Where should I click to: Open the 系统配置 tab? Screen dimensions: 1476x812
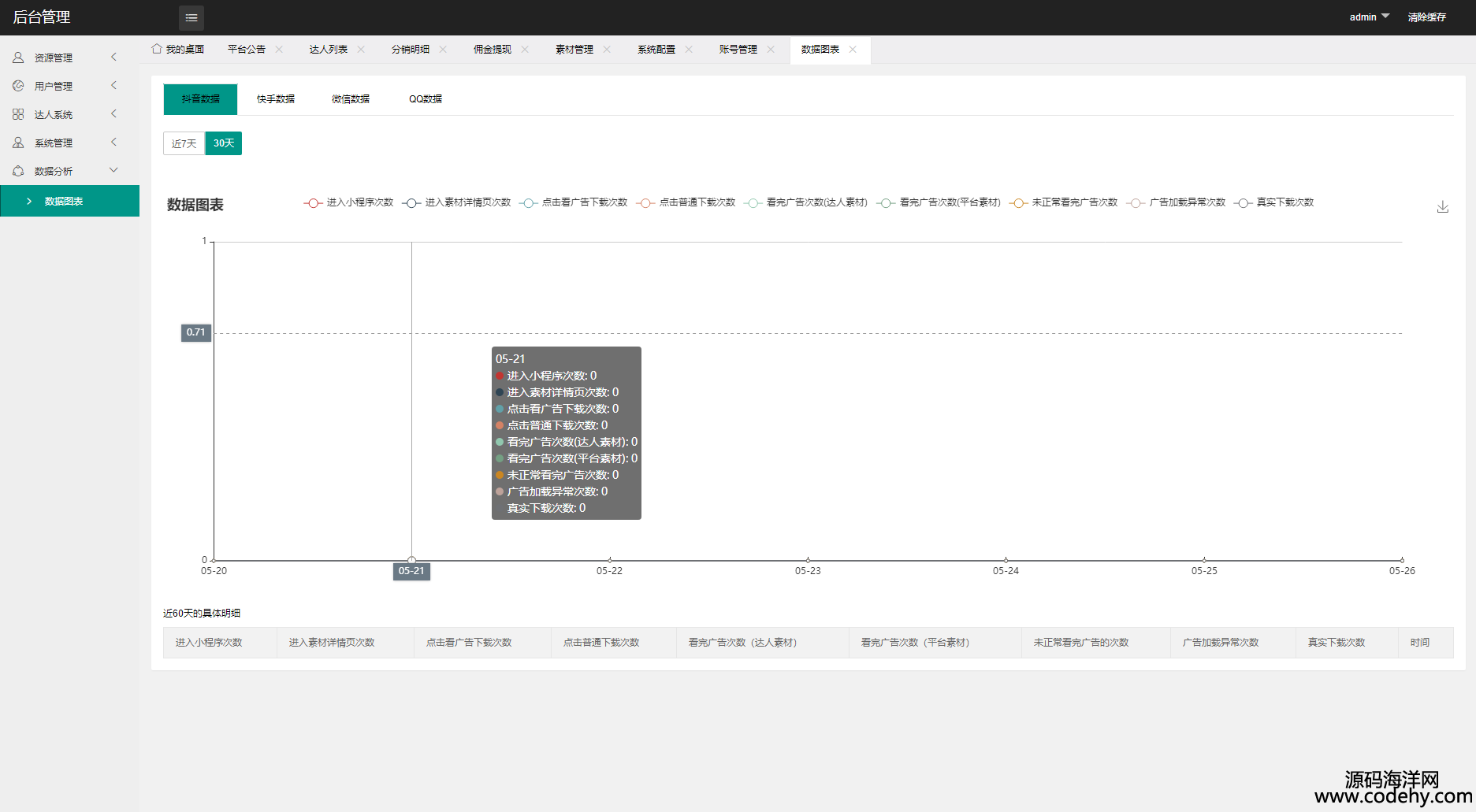tap(656, 49)
